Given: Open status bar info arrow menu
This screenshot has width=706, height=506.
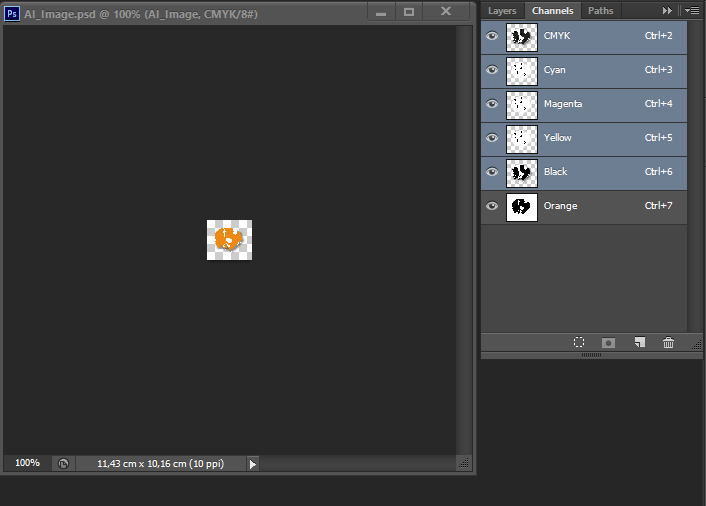Looking at the screenshot, I should (x=253, y=464).
